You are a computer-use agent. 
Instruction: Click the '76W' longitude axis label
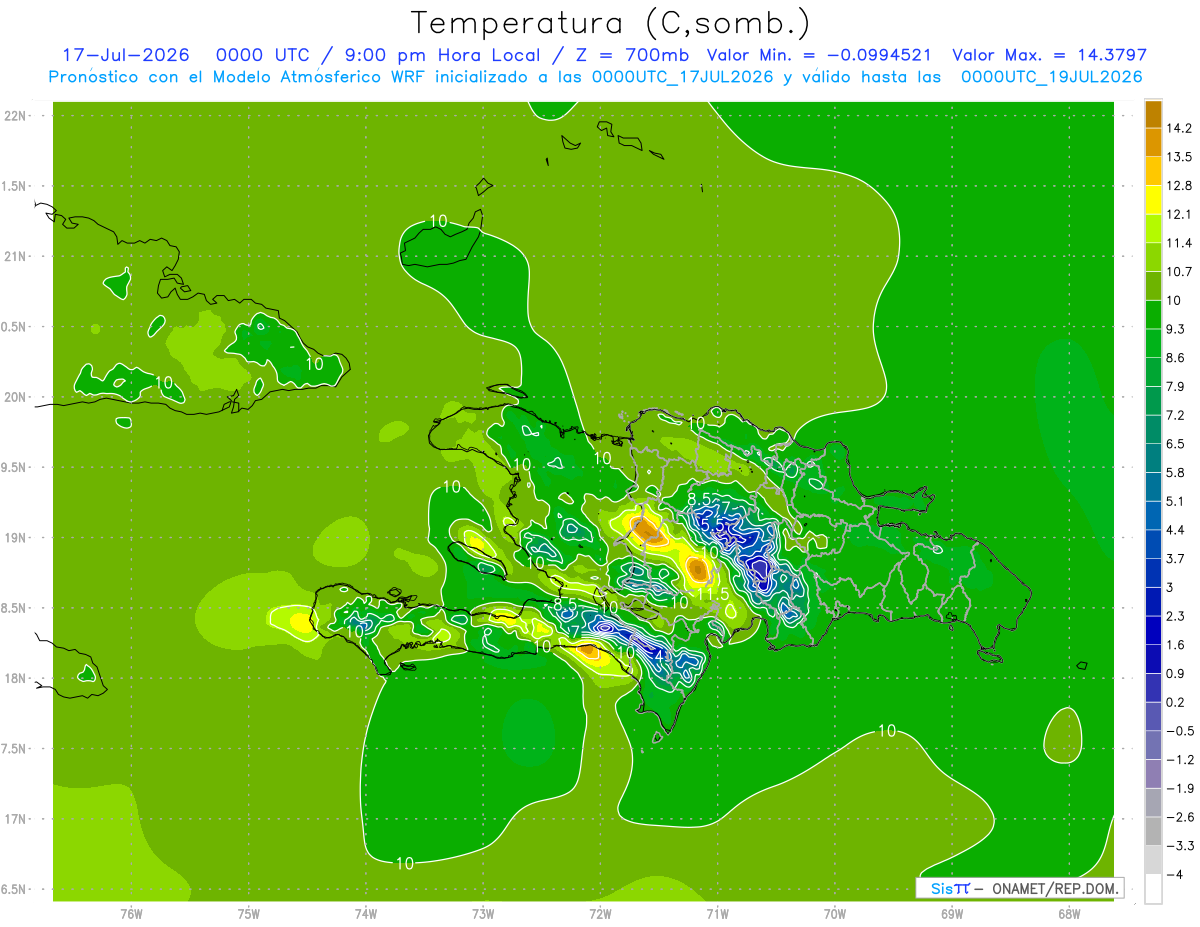tap(131, 913)
